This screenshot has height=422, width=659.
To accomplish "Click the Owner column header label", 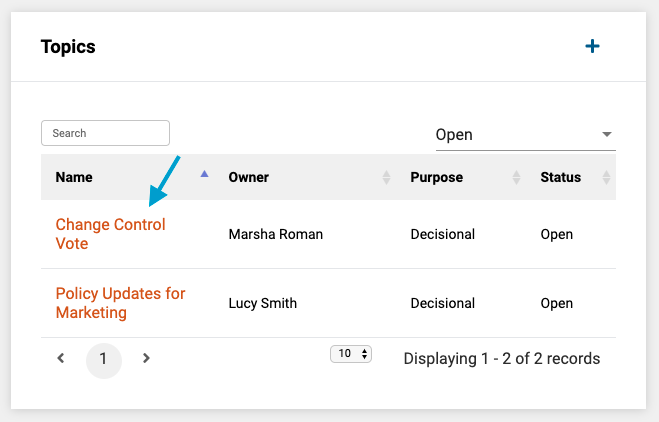I will [x=248, y=178].
